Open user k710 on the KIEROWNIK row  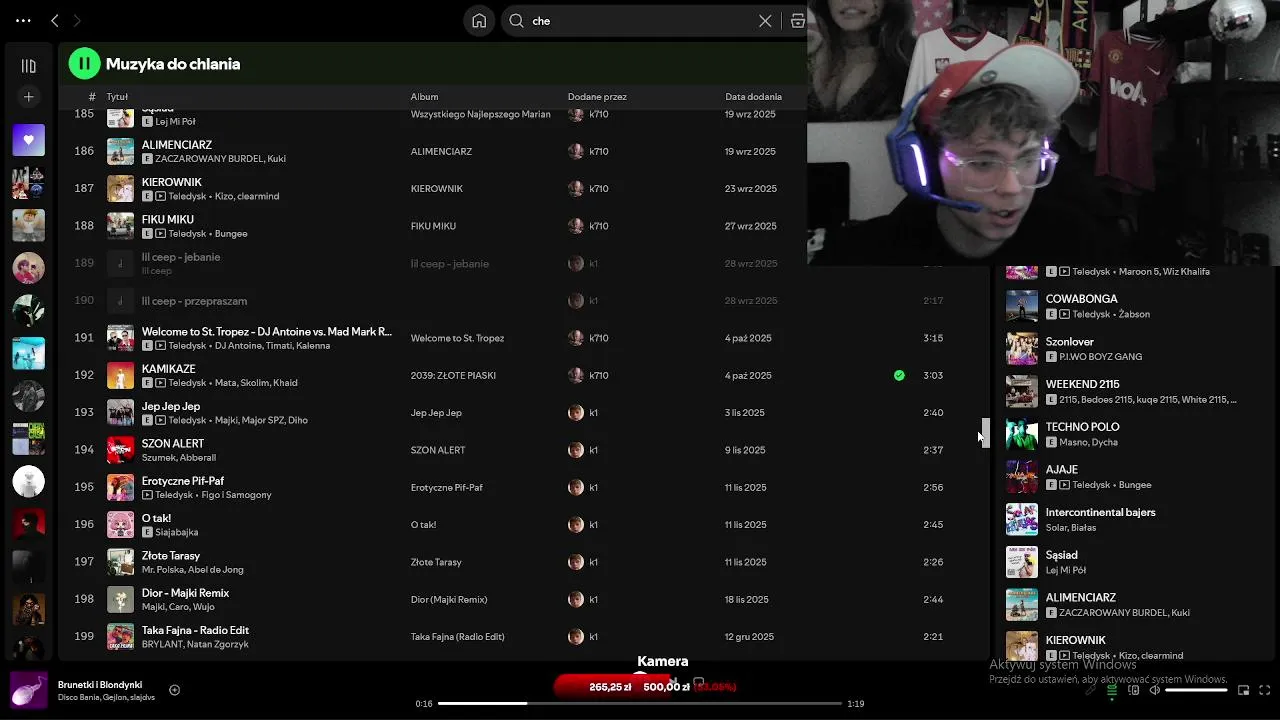pos(598,189)
